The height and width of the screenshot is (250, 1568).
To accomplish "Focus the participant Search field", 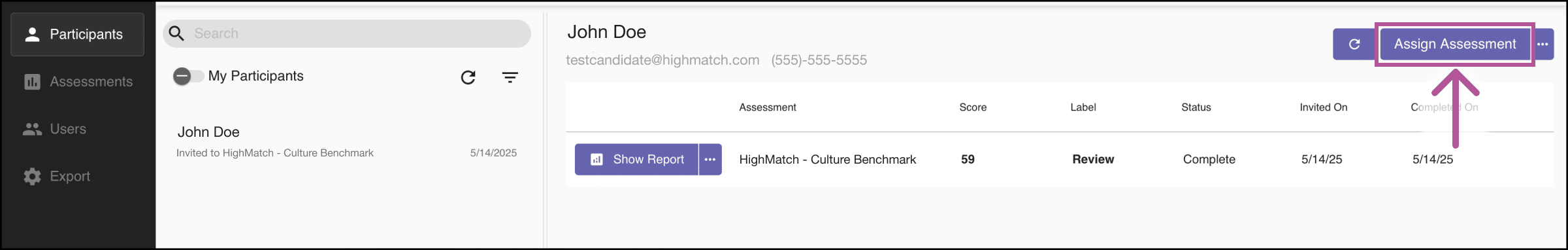I will tap(347, 33).
